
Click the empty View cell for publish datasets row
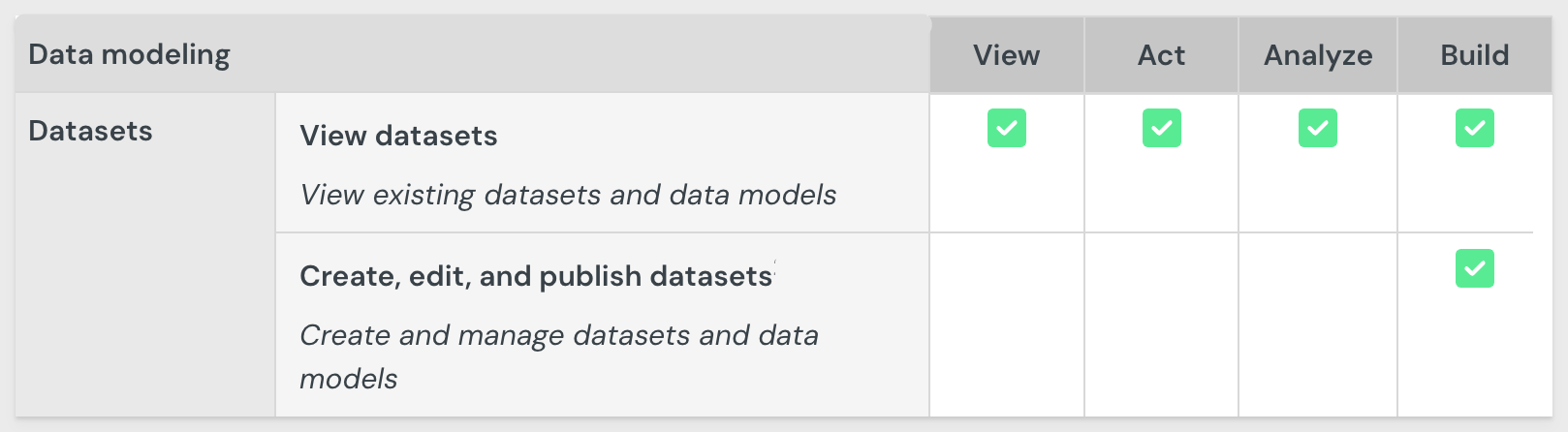click(1006, 324)
